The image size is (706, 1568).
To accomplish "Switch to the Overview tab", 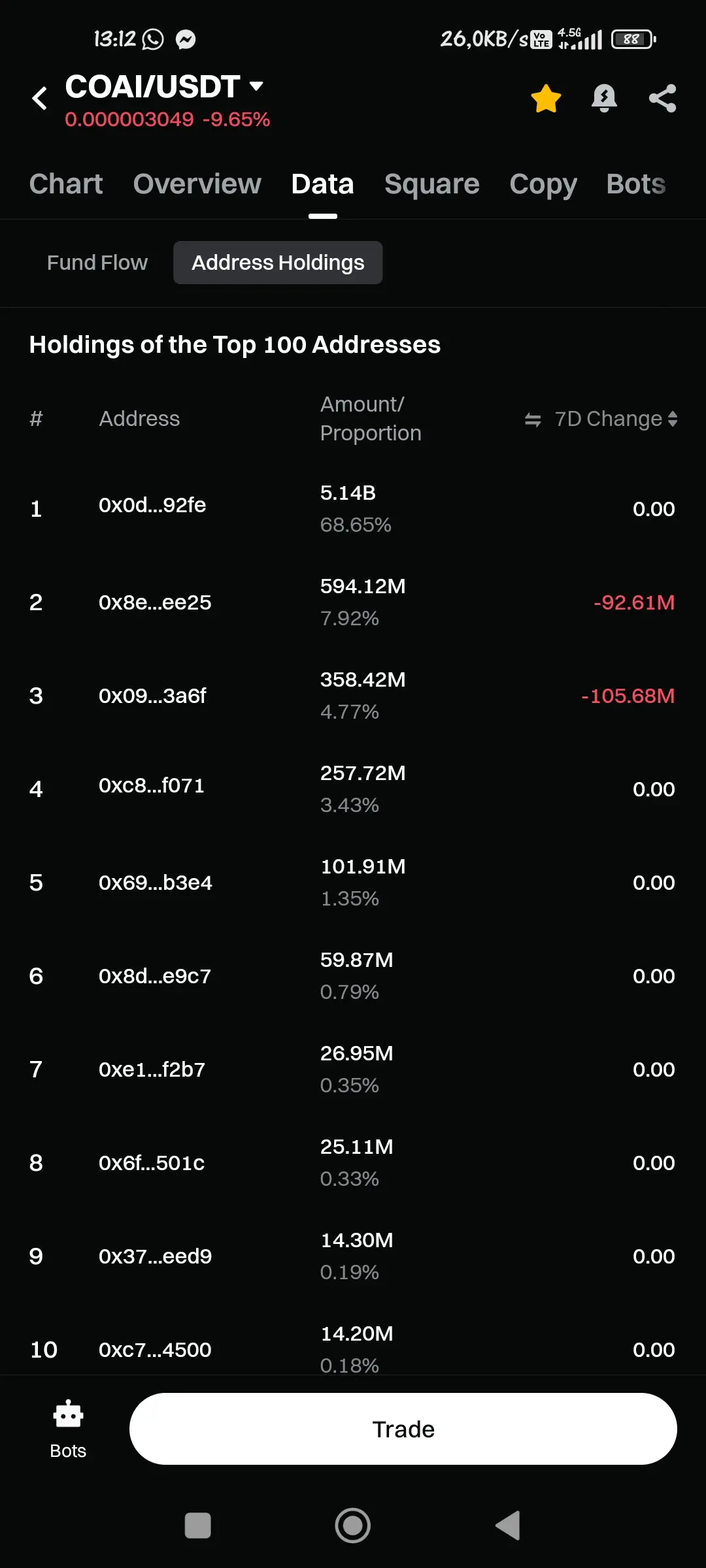I will click(x=197, y=184).
